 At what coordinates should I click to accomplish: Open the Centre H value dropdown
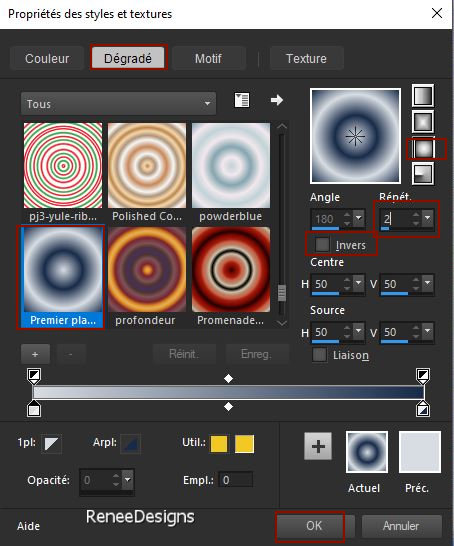pyautogui.click(x=359, y=283)
